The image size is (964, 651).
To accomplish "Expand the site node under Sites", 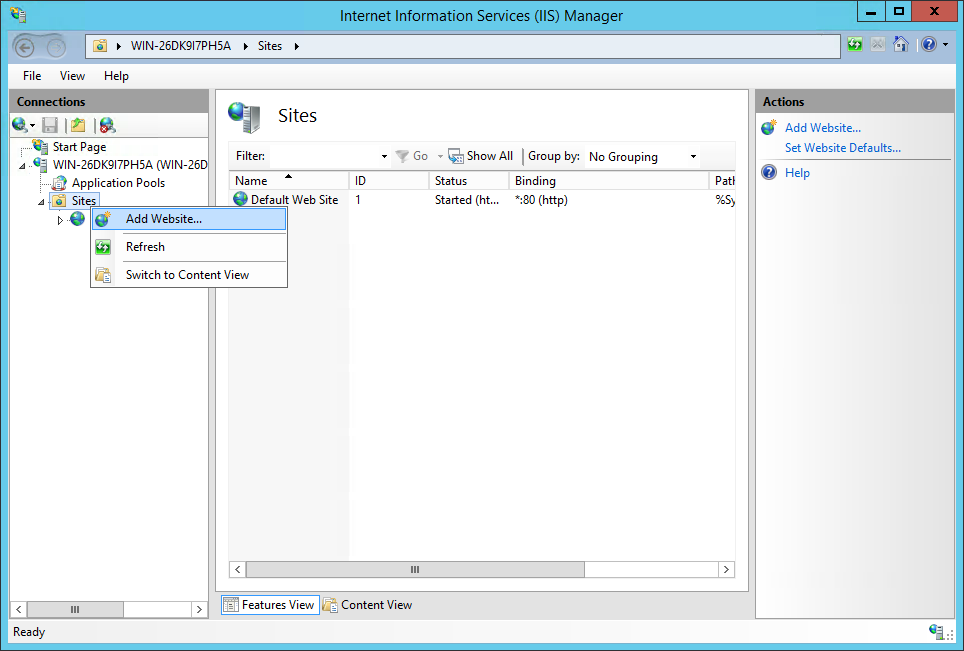I will pos(60,219).
